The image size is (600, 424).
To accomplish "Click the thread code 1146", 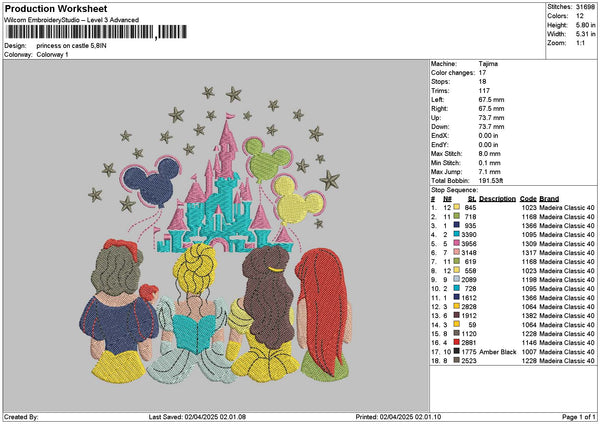I will tap(529, 342).
